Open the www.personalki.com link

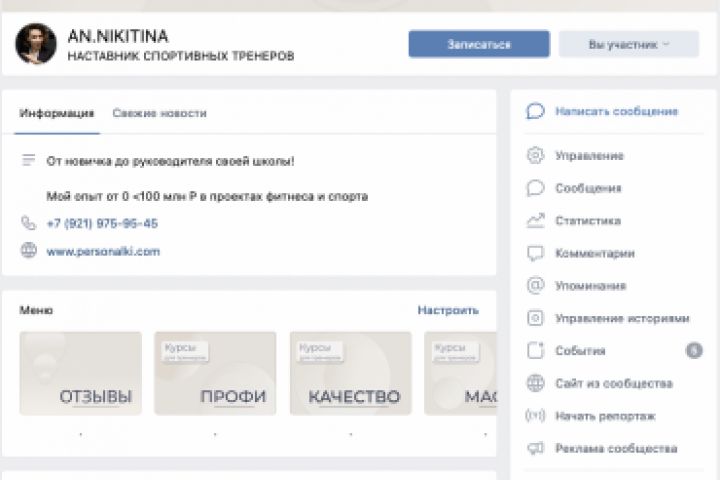point(103,251)
